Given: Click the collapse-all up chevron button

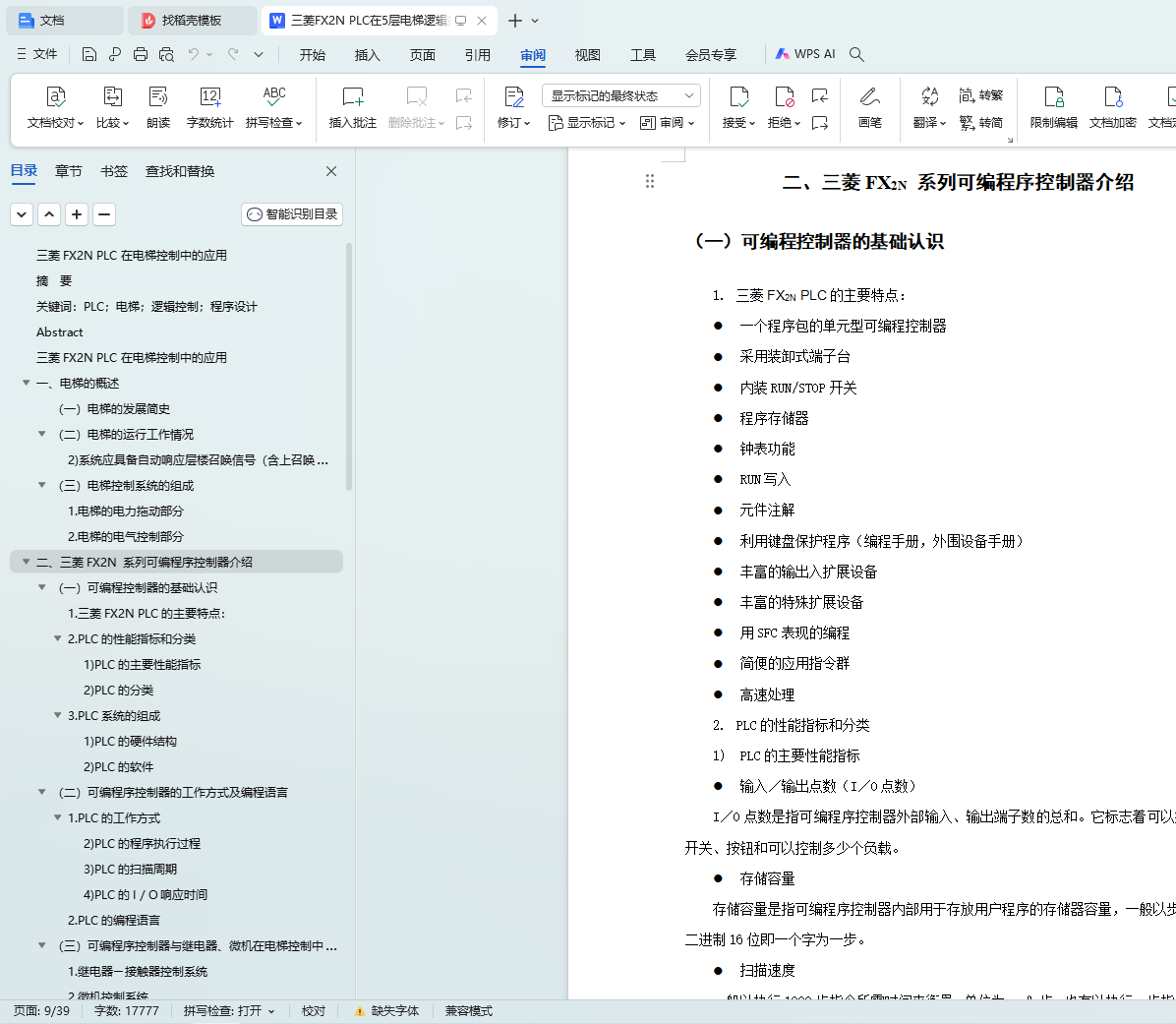Looking at the screenshot, I should tap(49, 214).
